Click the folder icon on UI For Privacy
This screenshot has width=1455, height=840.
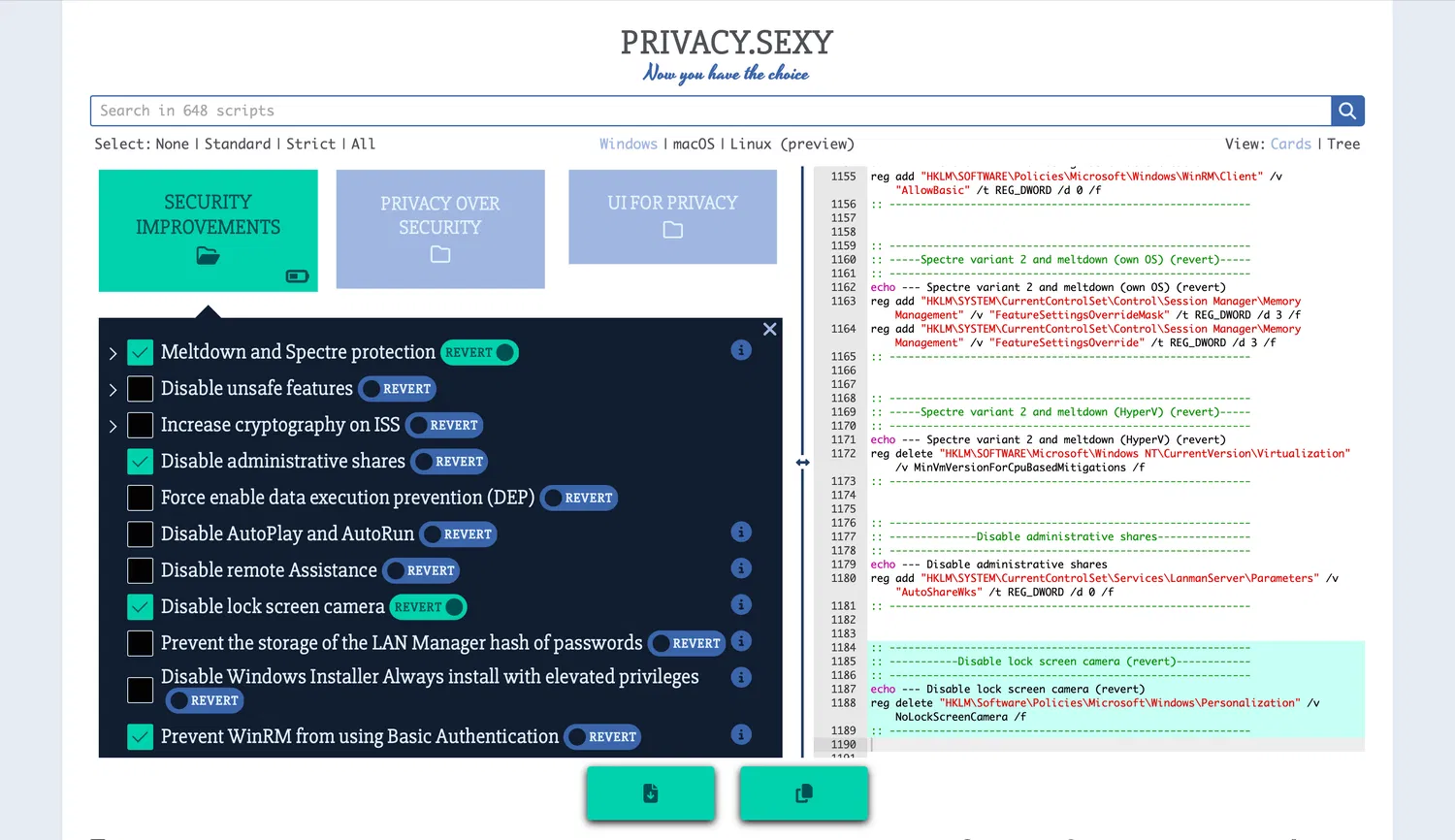(673, 230)
